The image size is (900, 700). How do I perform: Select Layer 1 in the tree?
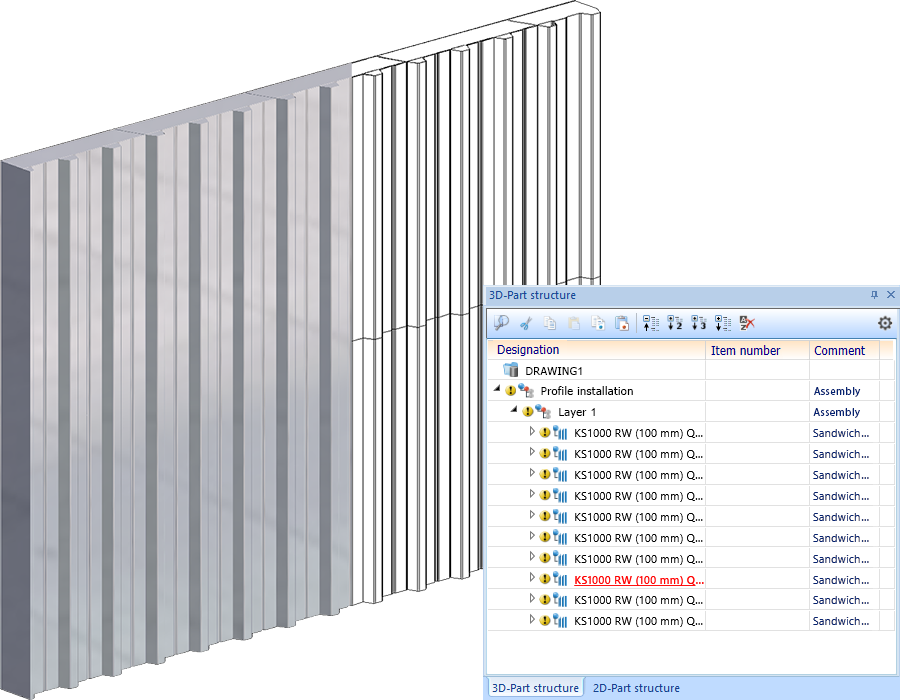click(x=577, y=412)
